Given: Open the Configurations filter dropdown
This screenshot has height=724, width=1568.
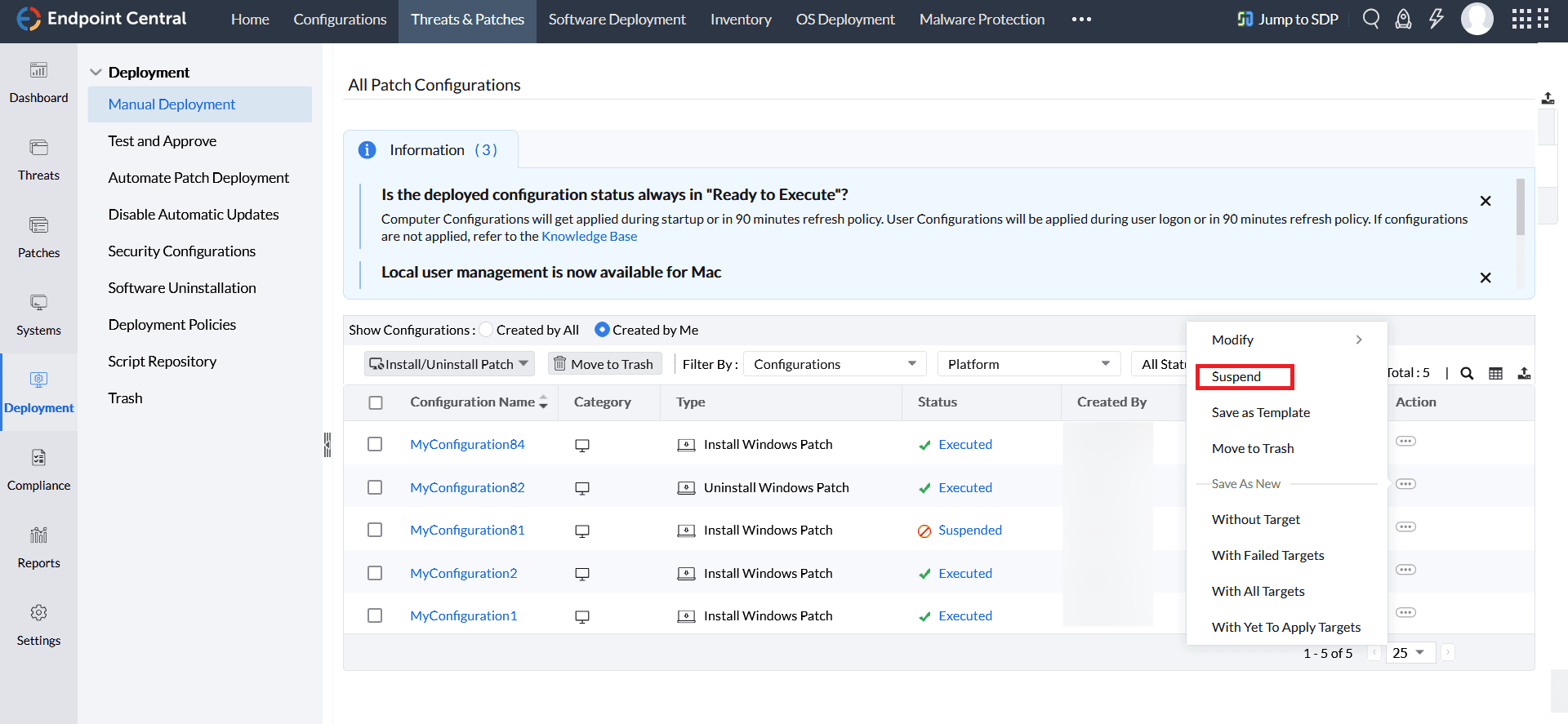Looking at the screenshot, I should tap(835, 364).
